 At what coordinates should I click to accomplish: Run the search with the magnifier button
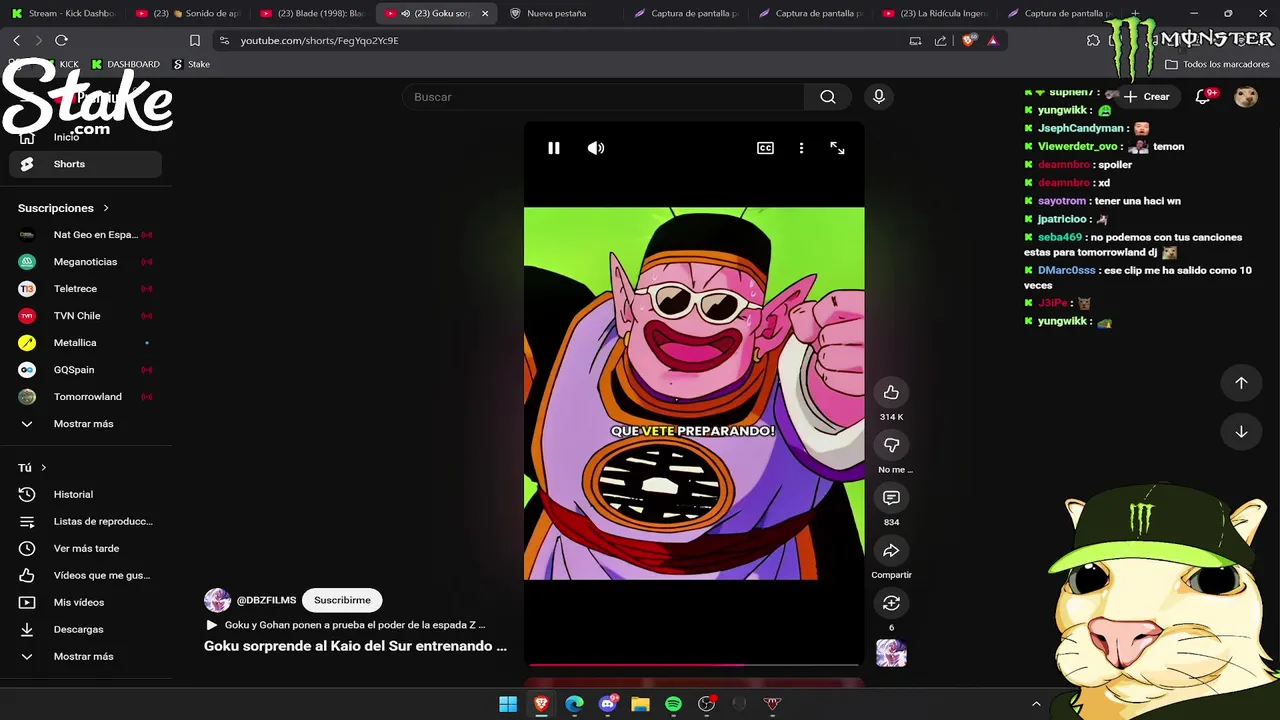tap(828, 97)
